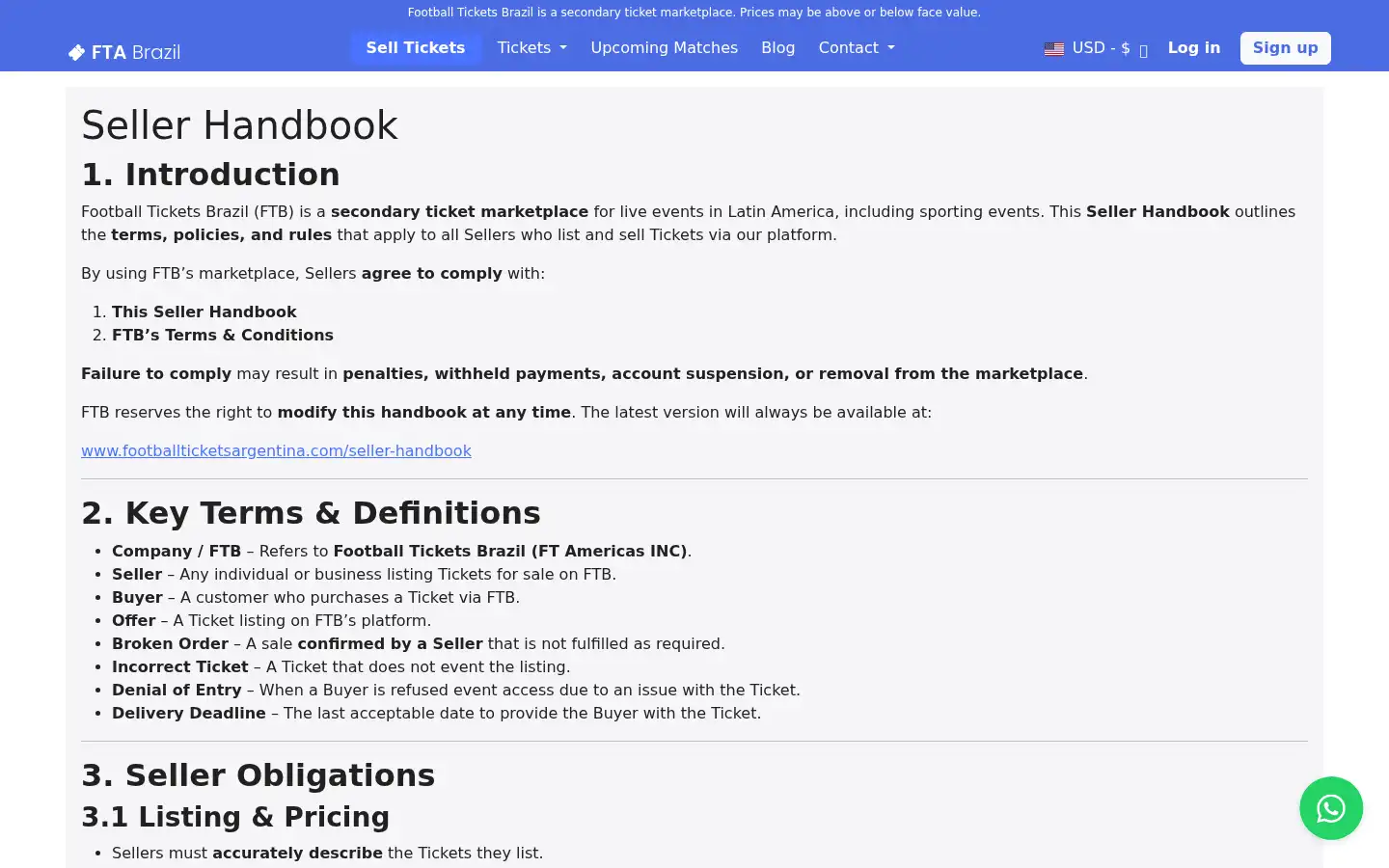Viewport: 1389px width, 868px height.
Task: Expand the Tickets dropdown menu
Action: 532,48
